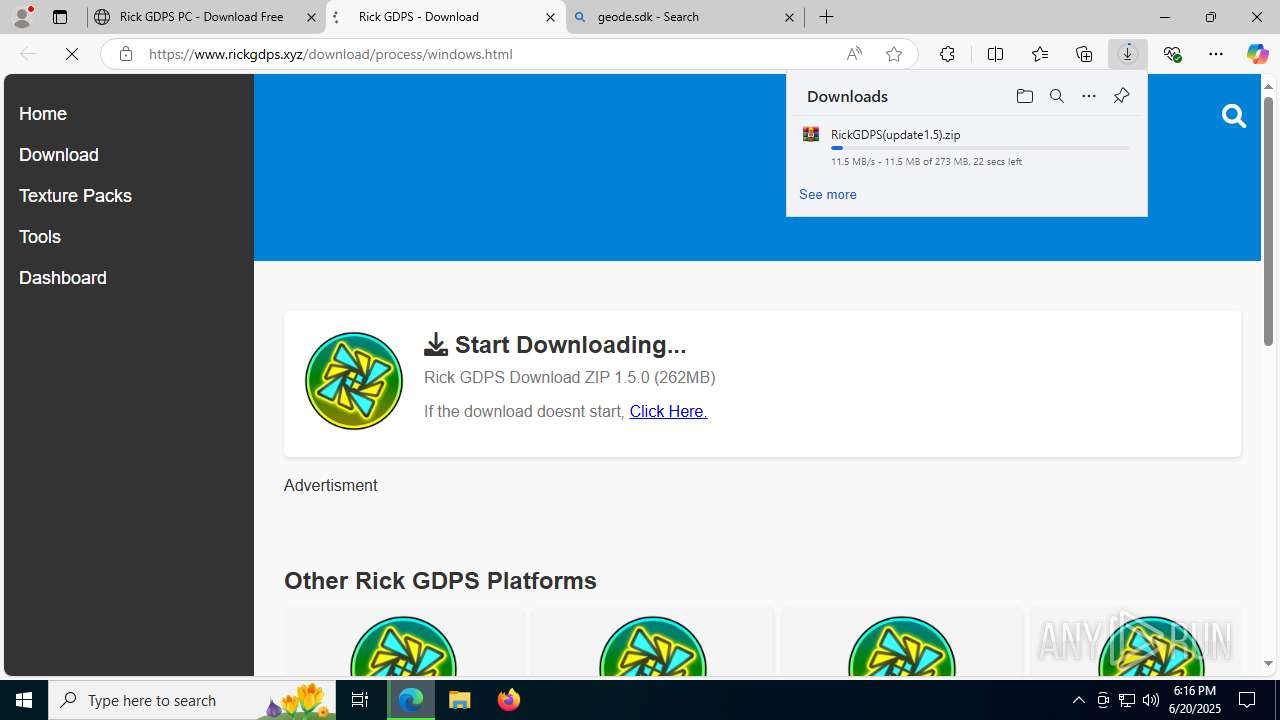Show hidden system tray icons
This screenshot has width=1280, height=720.
(x=1078, y=700)
